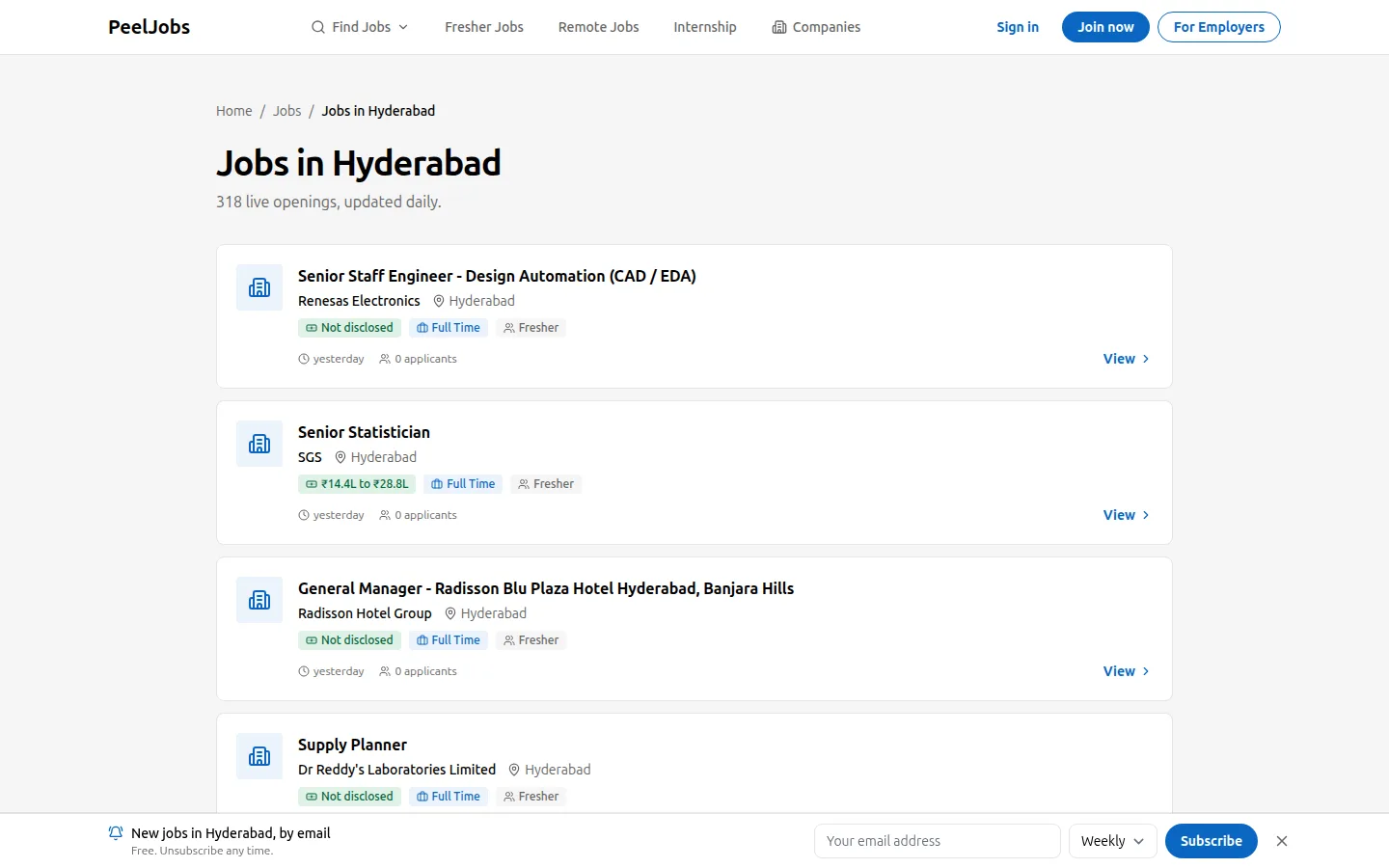Click the SGS company logo icon

(259, 444)
